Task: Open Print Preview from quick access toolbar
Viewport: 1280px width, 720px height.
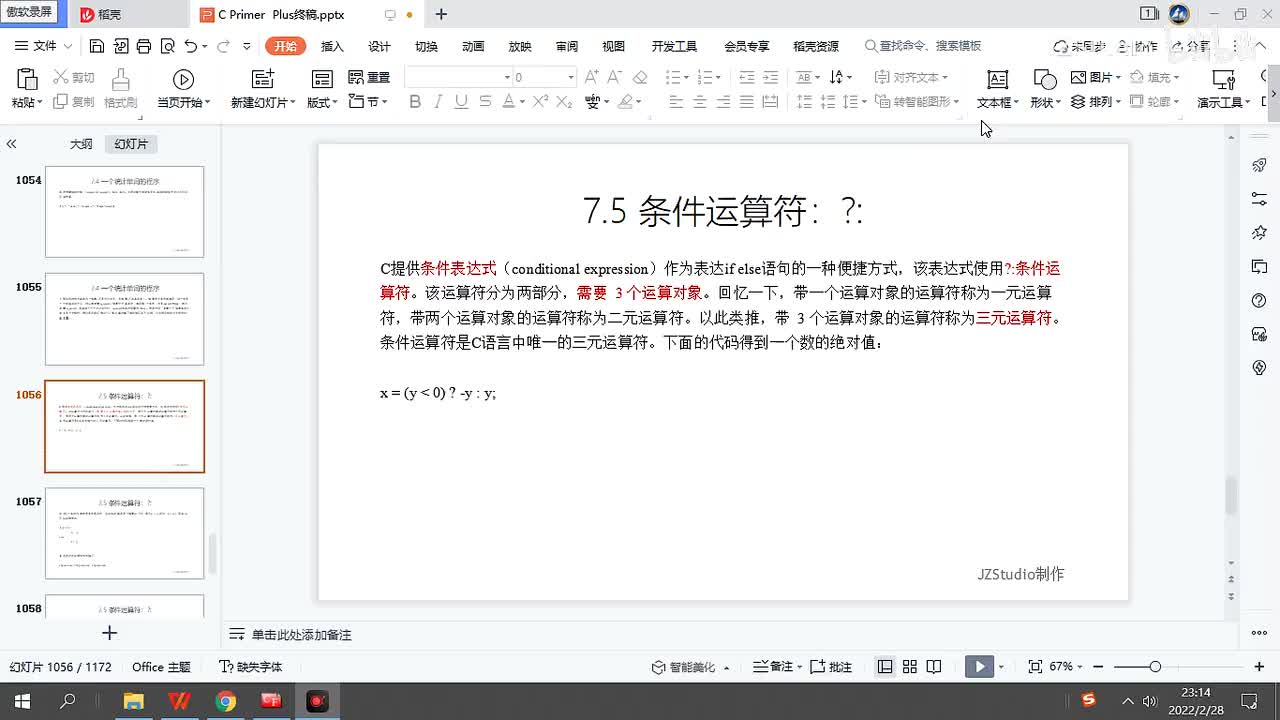Action: click(x=167, y=46)
